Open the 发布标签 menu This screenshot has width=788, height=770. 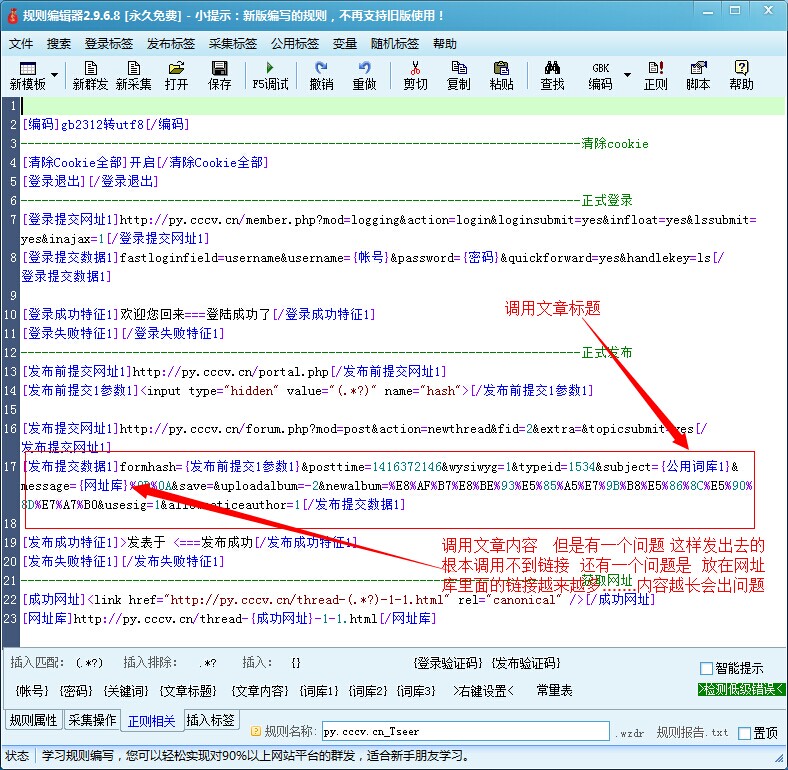point(171,44)
